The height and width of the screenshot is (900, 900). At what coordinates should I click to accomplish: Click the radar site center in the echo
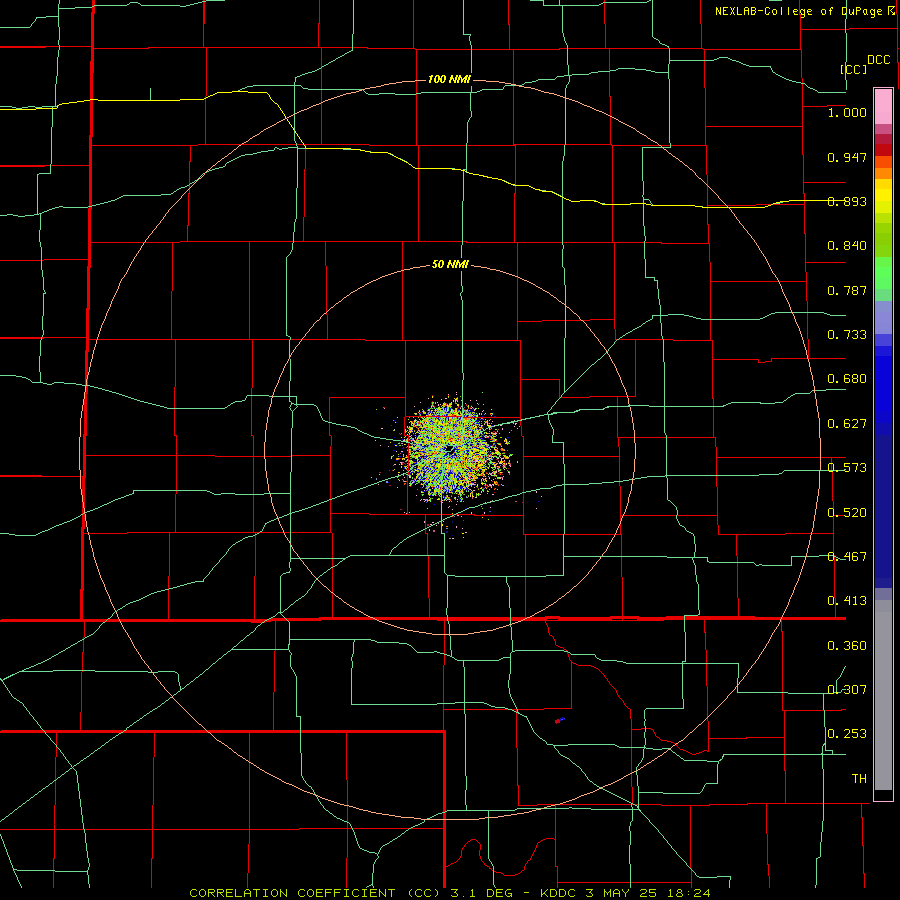pos(452,449)
